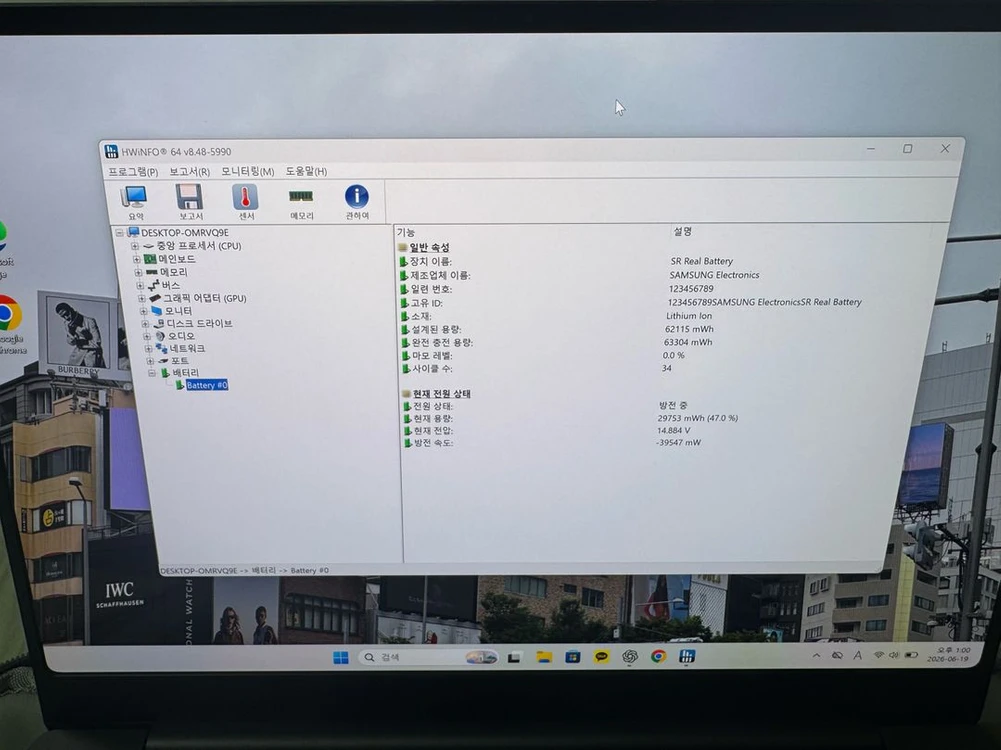The height and width of the screenshot is (750, 1001).
Task: Open the Windows Start button
Action: tap(341, 657)
